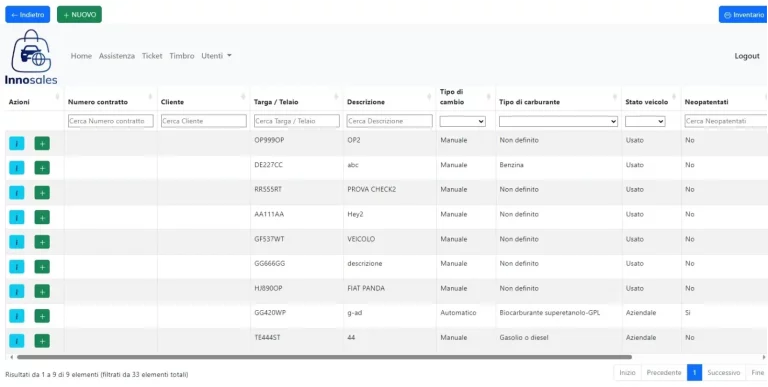Viewport: 768px width, 387px height.
Task: Open the Assistenza page
Action: pyautogui.click(x=117, y=56)
